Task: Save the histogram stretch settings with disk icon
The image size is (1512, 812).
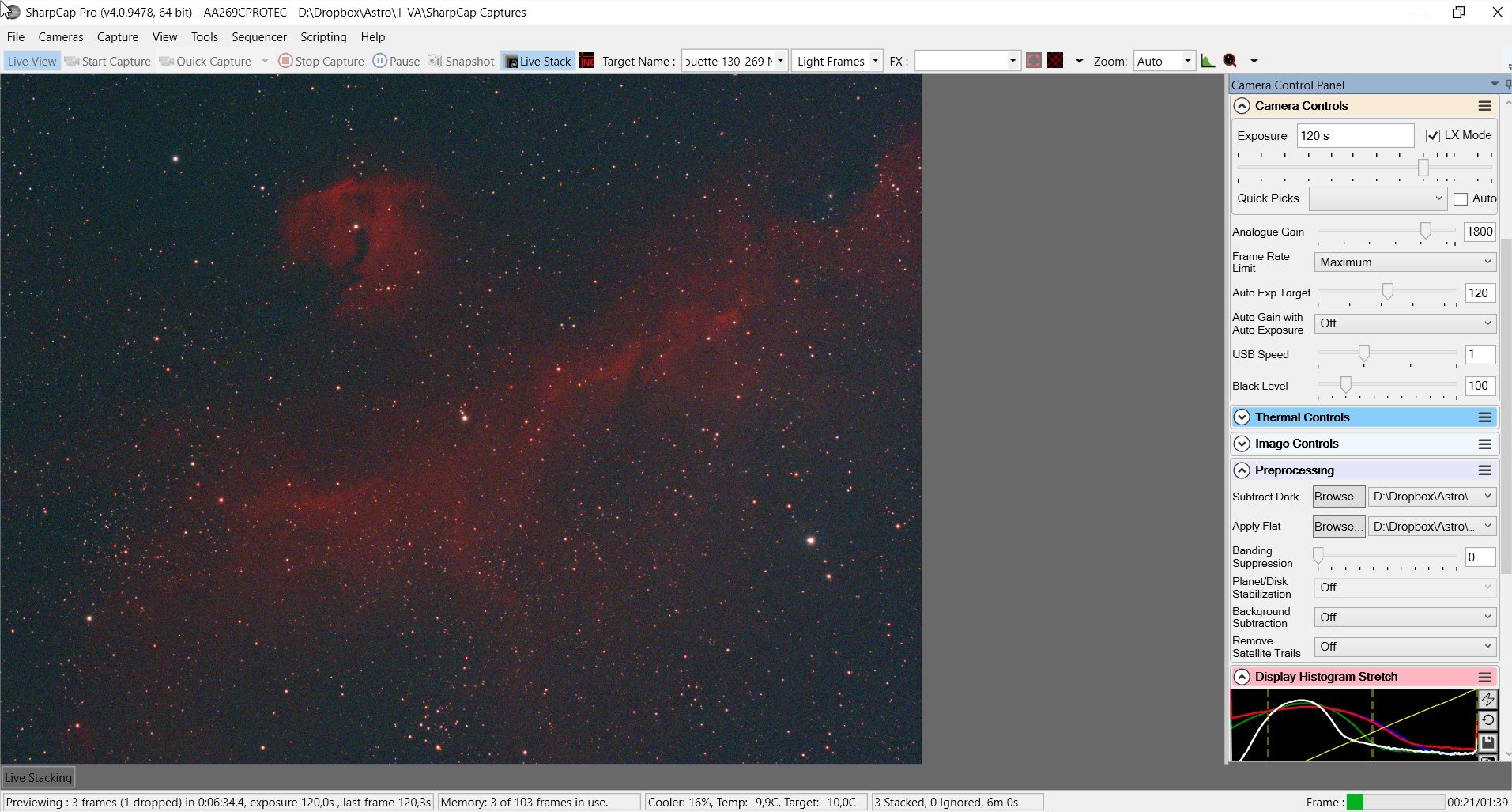Action: point(1487,742)
